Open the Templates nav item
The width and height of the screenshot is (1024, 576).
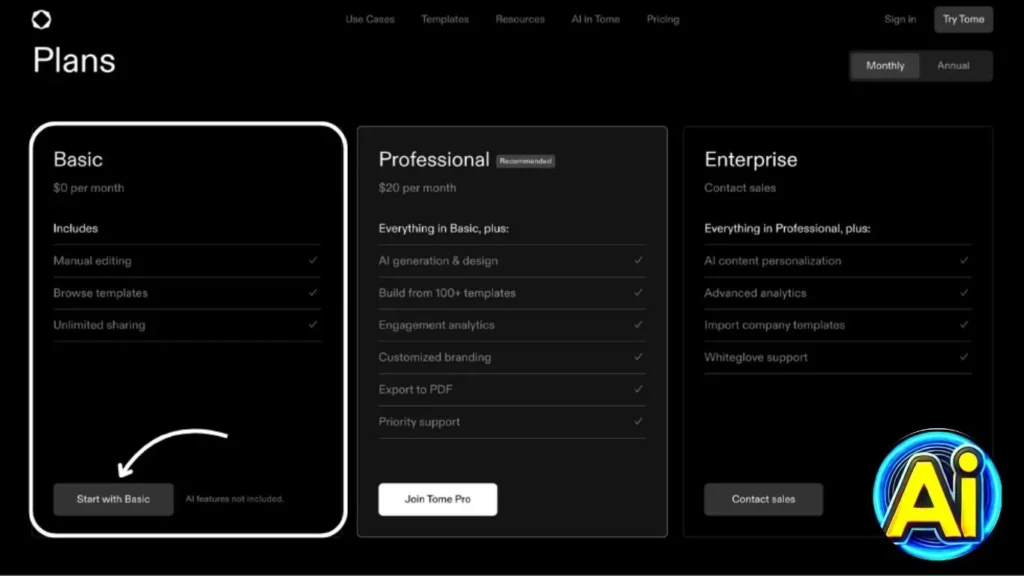[445, 19]
